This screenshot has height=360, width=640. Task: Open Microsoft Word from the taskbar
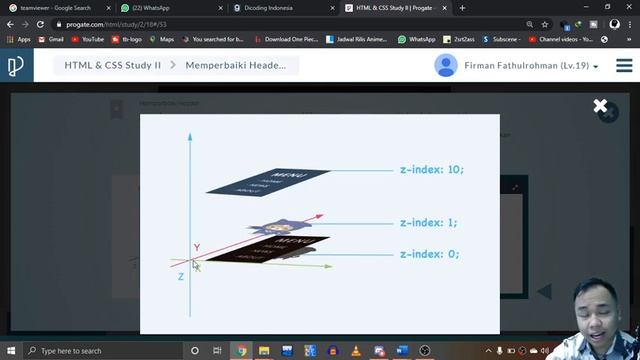[x=402, y=351]
